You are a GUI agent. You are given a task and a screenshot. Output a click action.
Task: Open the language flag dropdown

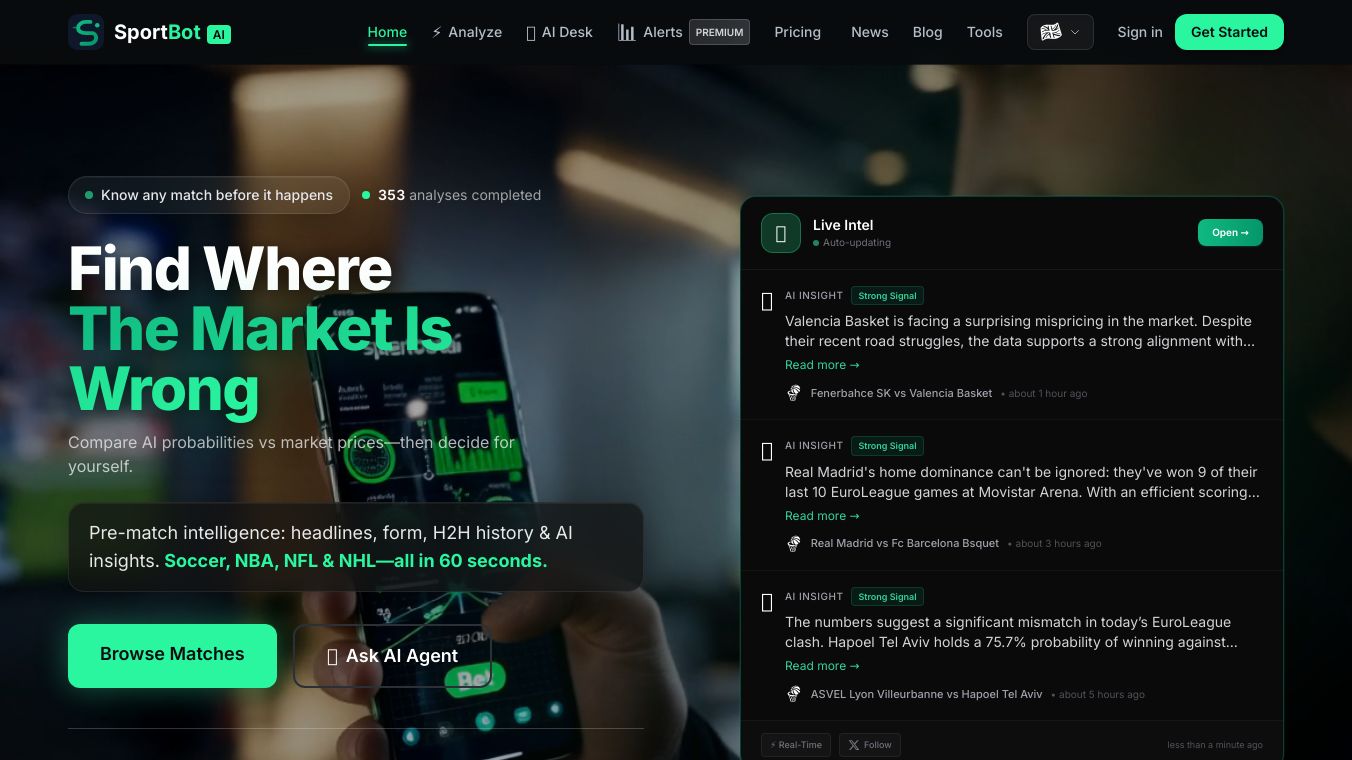coord(1060,32)
